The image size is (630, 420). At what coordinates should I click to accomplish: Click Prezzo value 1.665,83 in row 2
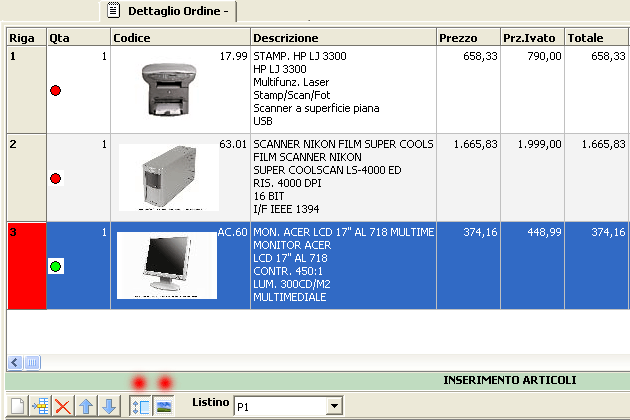(476, 144)
